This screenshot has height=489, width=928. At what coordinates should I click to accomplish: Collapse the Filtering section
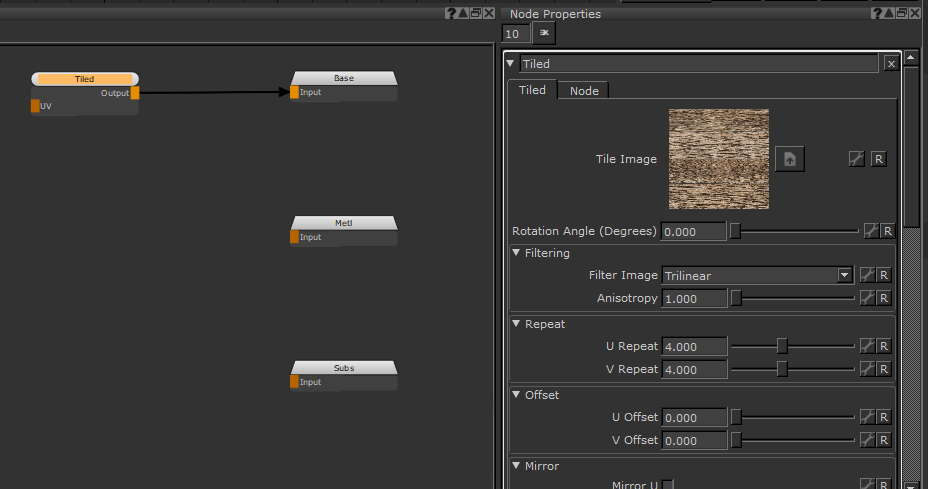517,253
